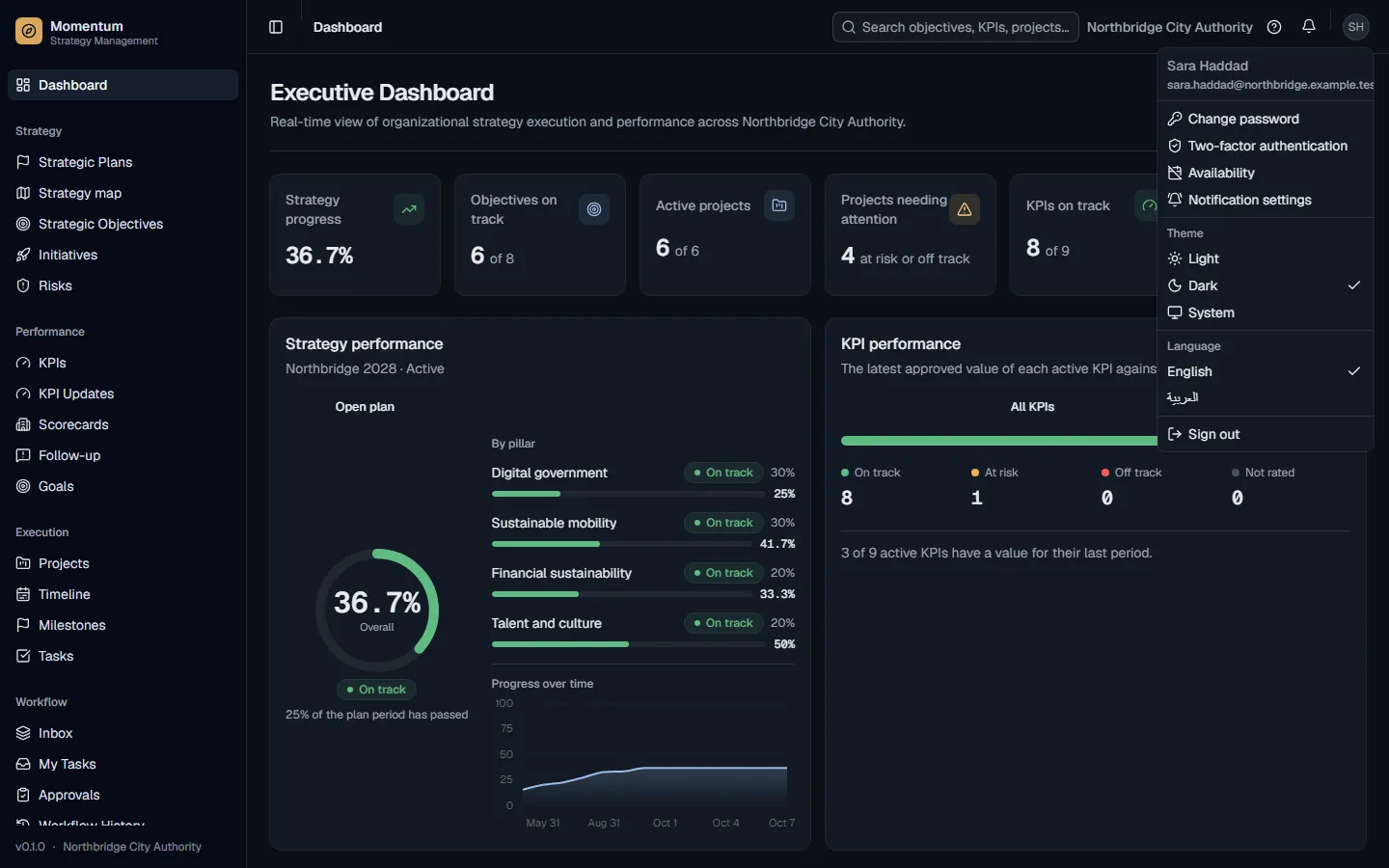Click the All KPIs button
Image resolution: width=1389 pixels, height=868 pixels.
(1032, 407)
